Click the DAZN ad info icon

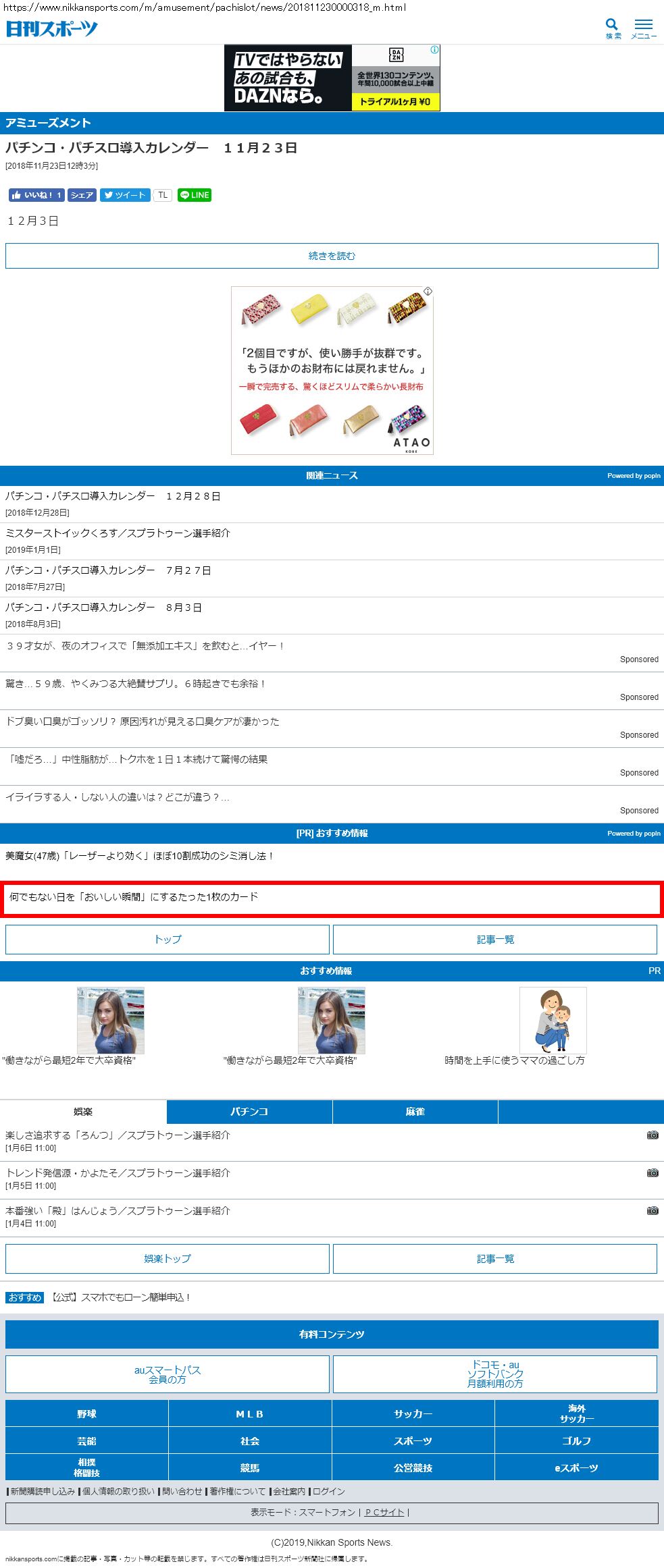pos(434,50)
